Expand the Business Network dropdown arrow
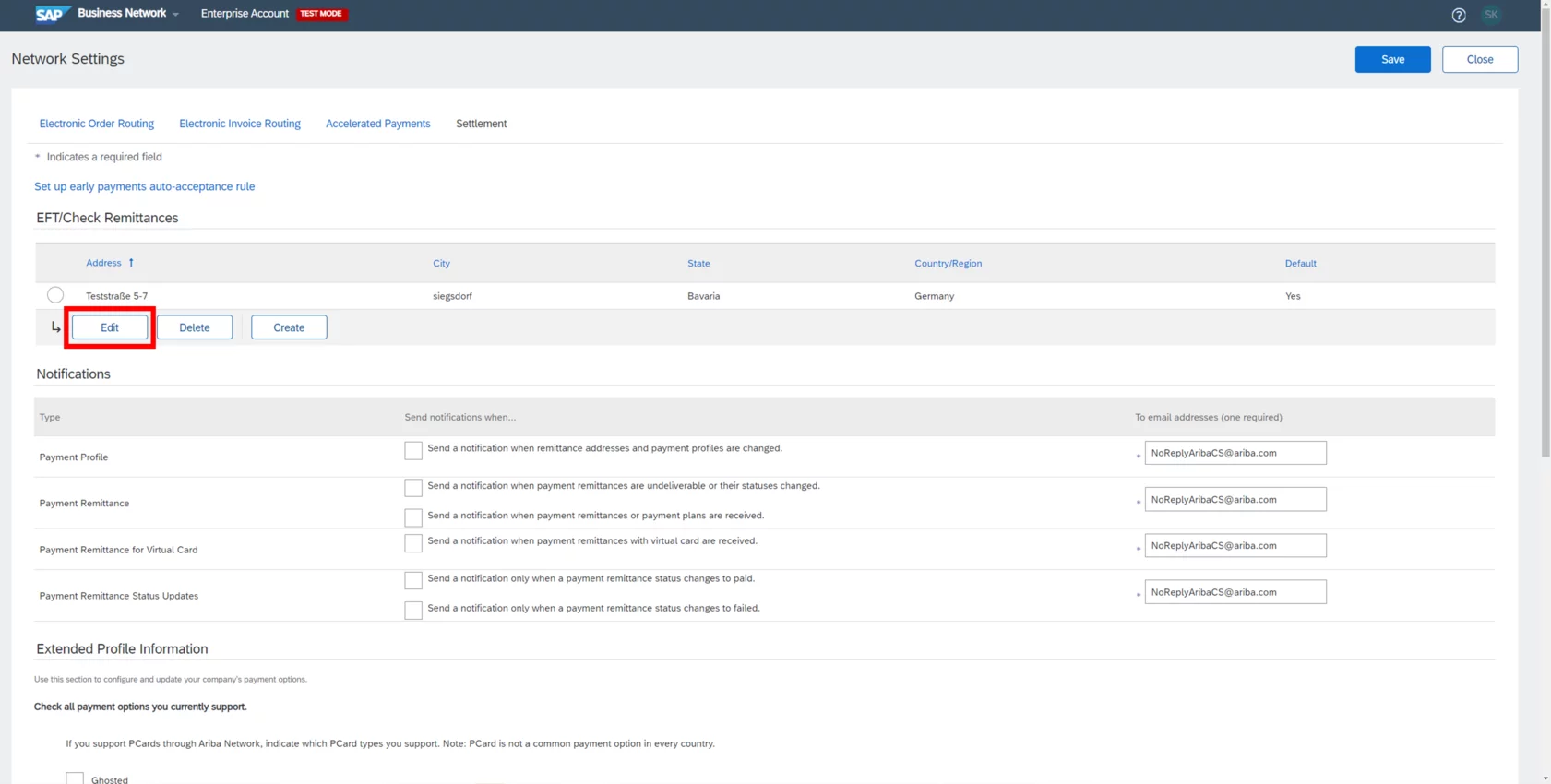The height and width of the screenshot is (784, 1551). coord(176,15)
